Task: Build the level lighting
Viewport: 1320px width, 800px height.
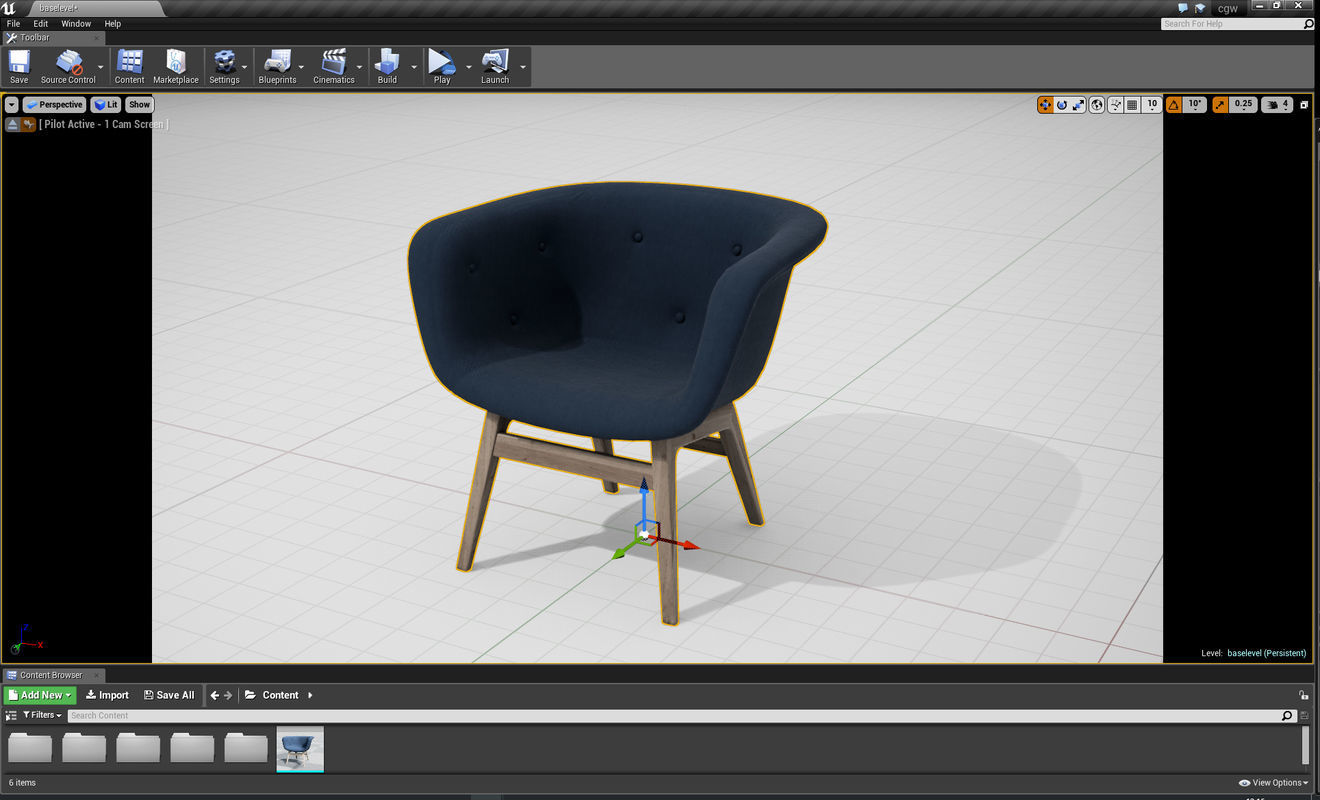Action: [387, 66]
